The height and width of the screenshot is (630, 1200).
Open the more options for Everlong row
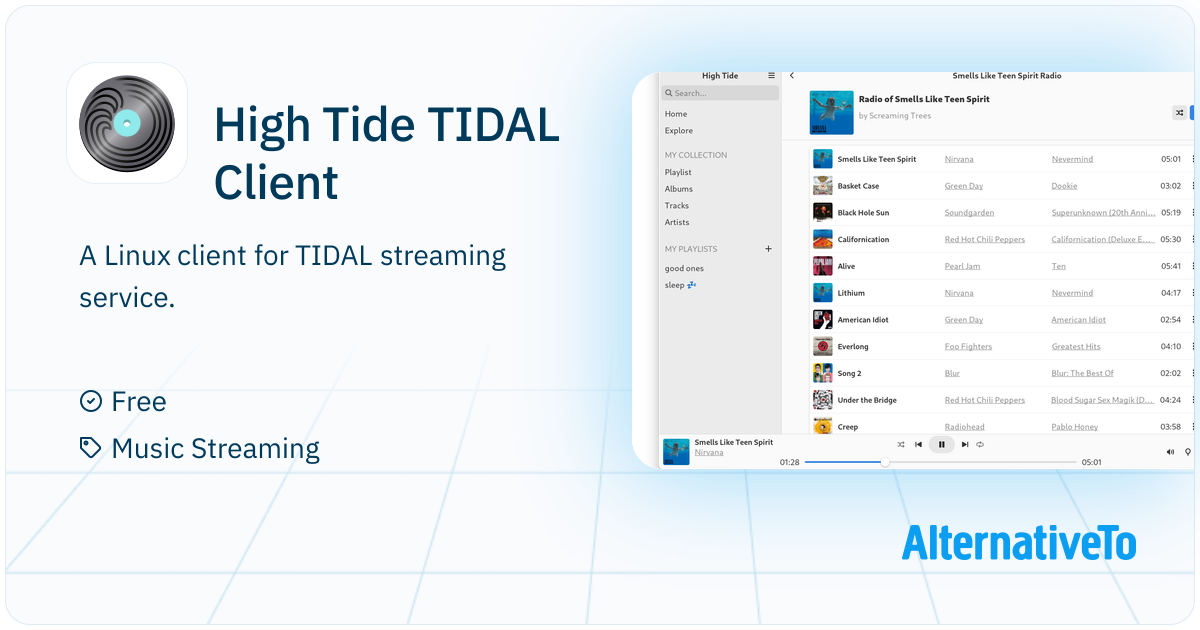[1193, 347]
